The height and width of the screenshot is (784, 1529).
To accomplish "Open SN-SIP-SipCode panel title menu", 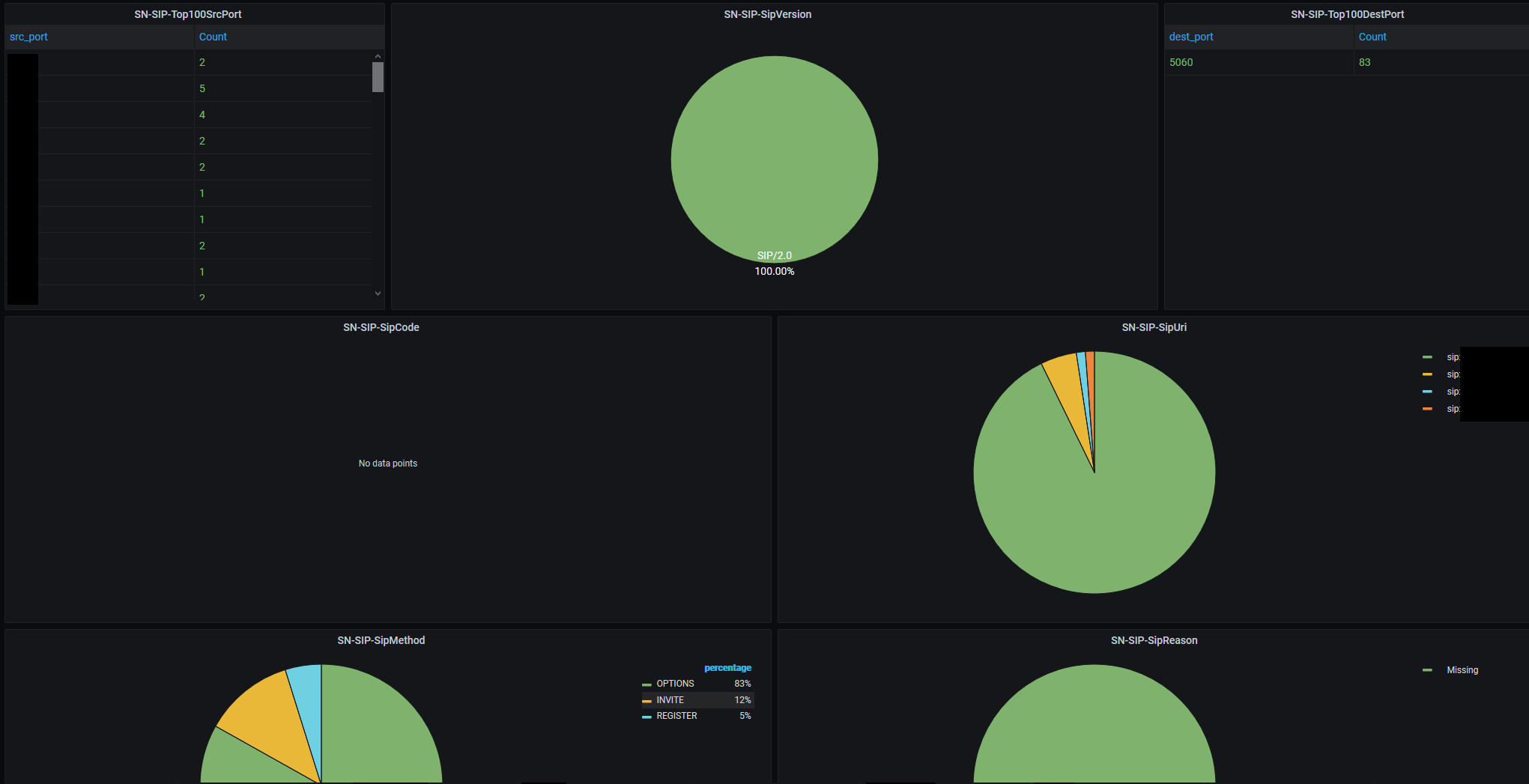I will tap(381, 327).
